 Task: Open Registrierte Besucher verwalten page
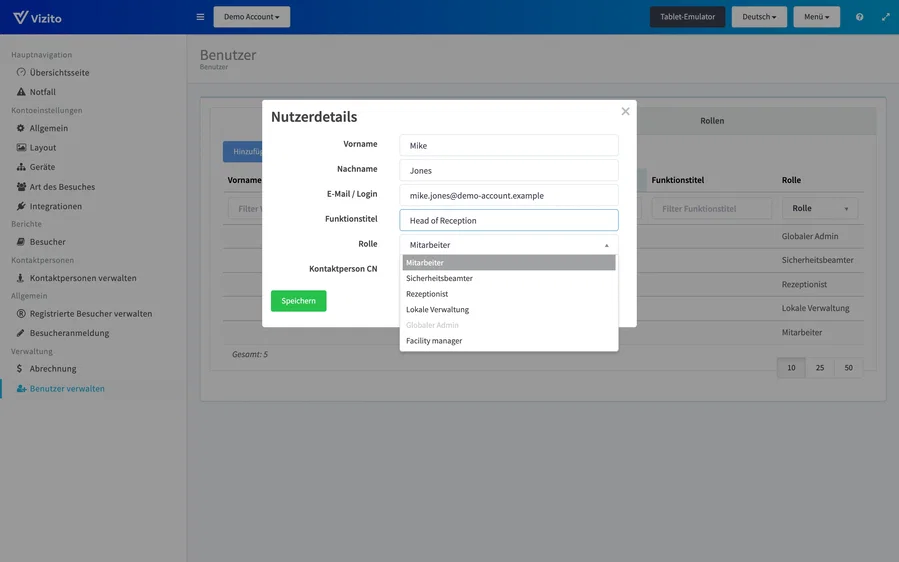91,313
